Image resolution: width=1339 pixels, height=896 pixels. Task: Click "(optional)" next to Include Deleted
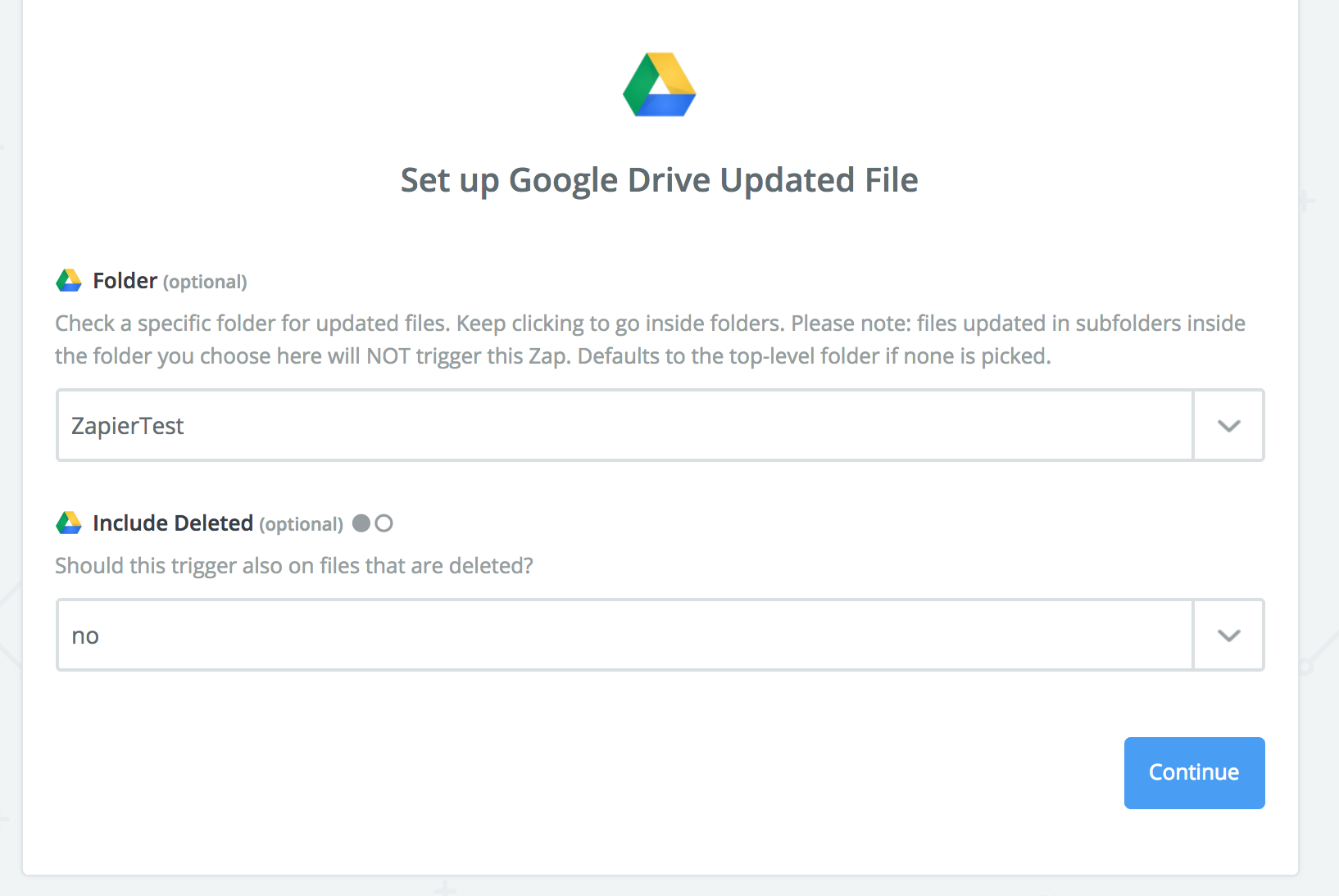pos(301,524)
